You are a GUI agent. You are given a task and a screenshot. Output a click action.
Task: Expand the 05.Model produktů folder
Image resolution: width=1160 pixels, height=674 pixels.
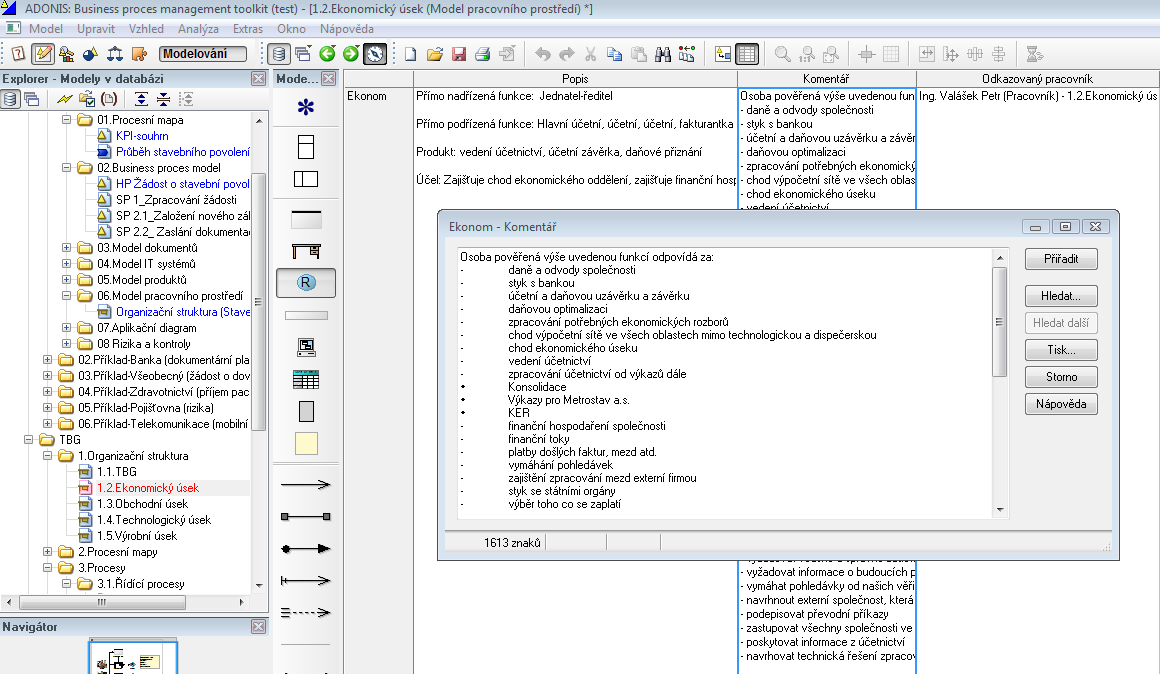66,280
